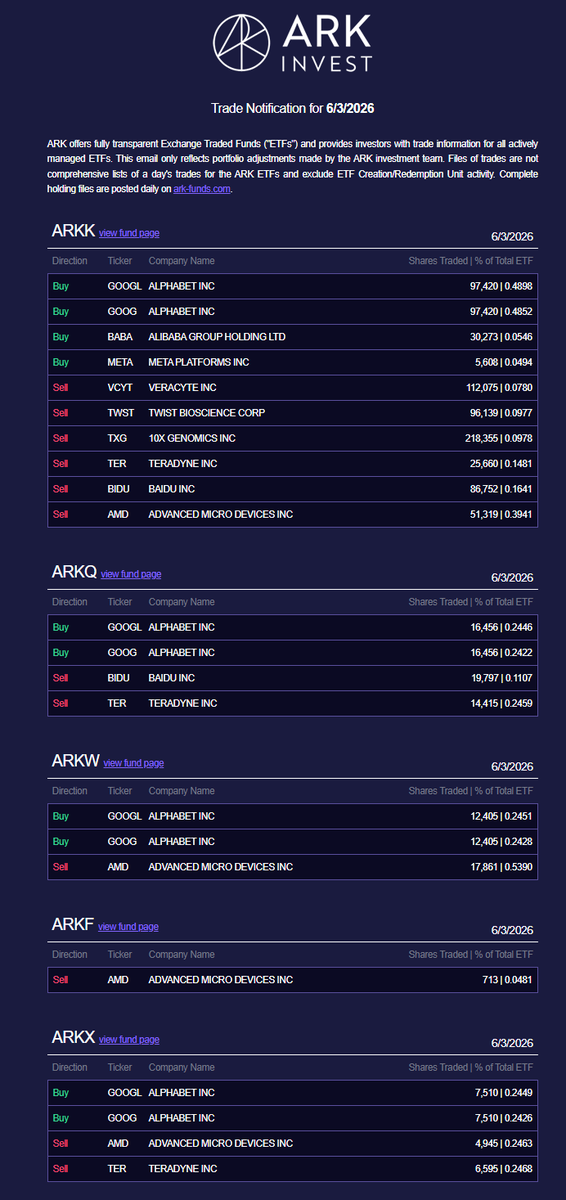Click META PLATFORMS INC company name
566x1200 pixels.
click(x=199, y=362)
